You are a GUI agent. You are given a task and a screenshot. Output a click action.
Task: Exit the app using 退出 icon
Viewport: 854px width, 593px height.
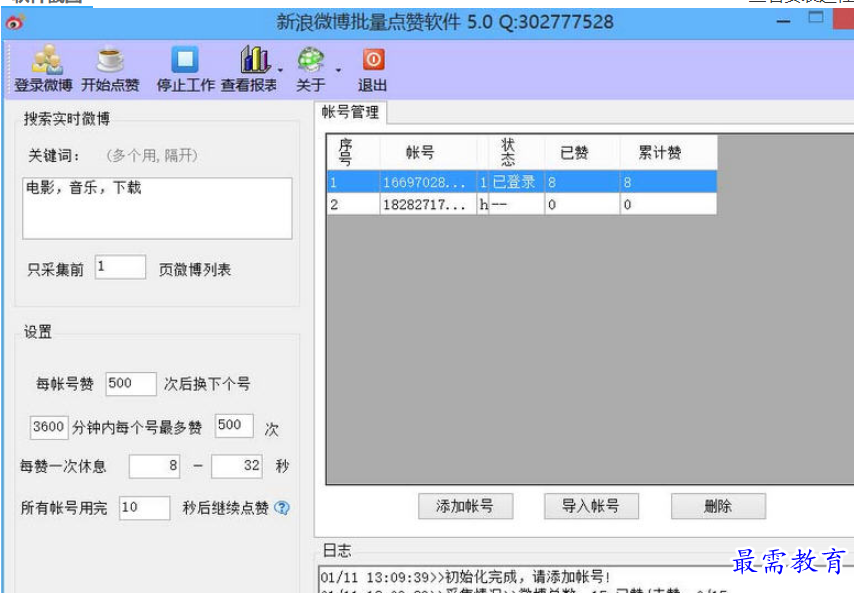[x=373, y=68]
